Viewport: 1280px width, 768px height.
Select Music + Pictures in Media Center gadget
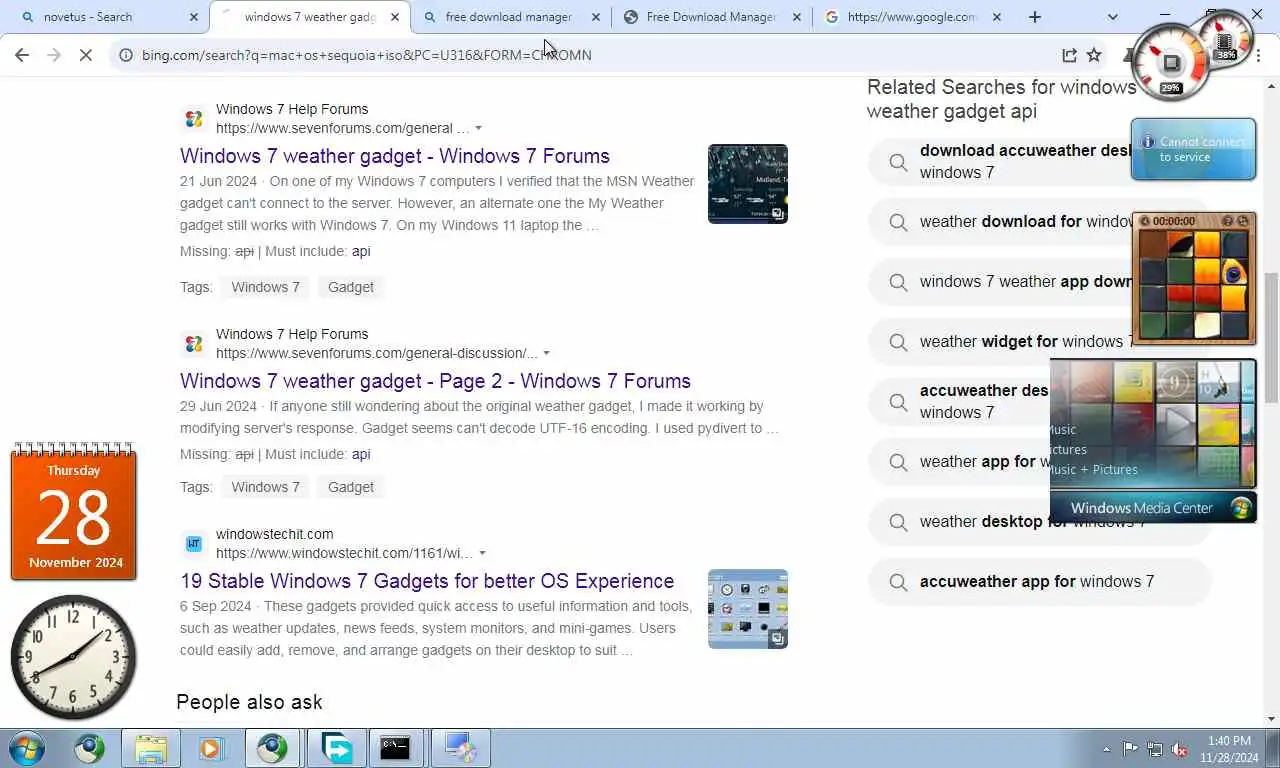click(x=1093, y=469)
